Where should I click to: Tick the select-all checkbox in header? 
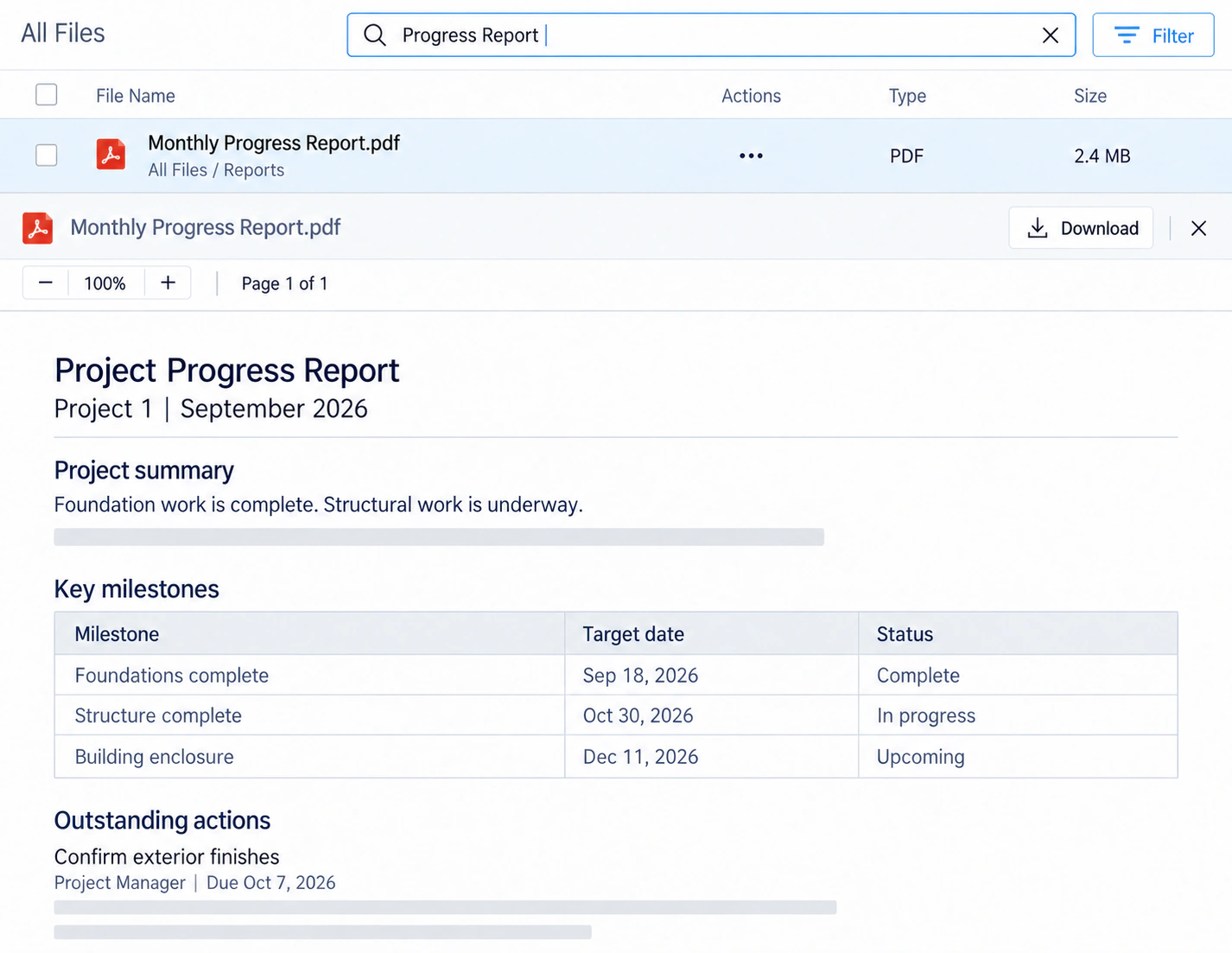pos(47,95)
